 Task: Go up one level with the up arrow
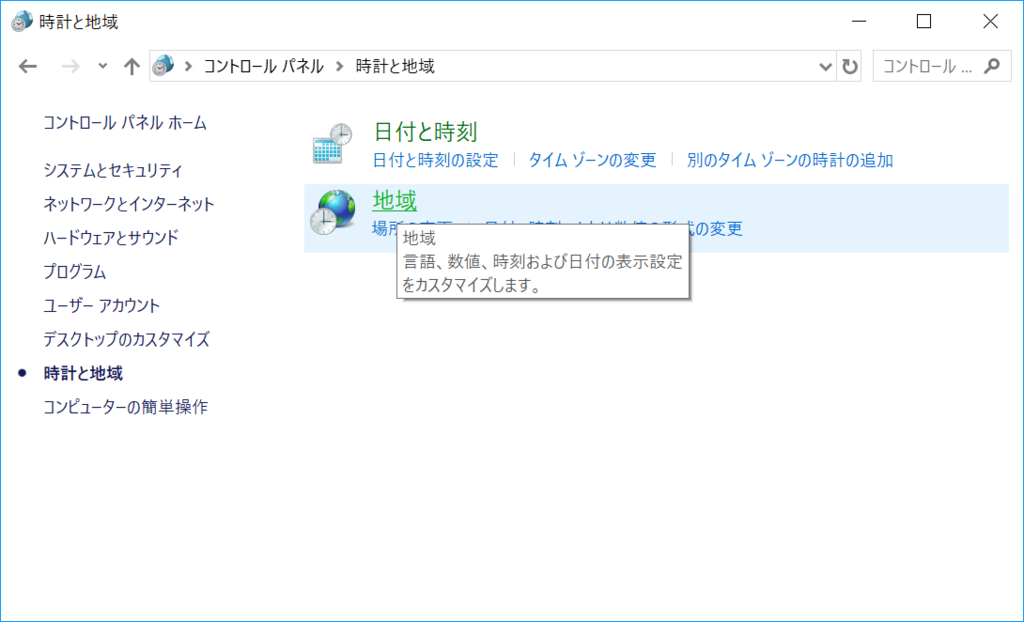(132, 66)
